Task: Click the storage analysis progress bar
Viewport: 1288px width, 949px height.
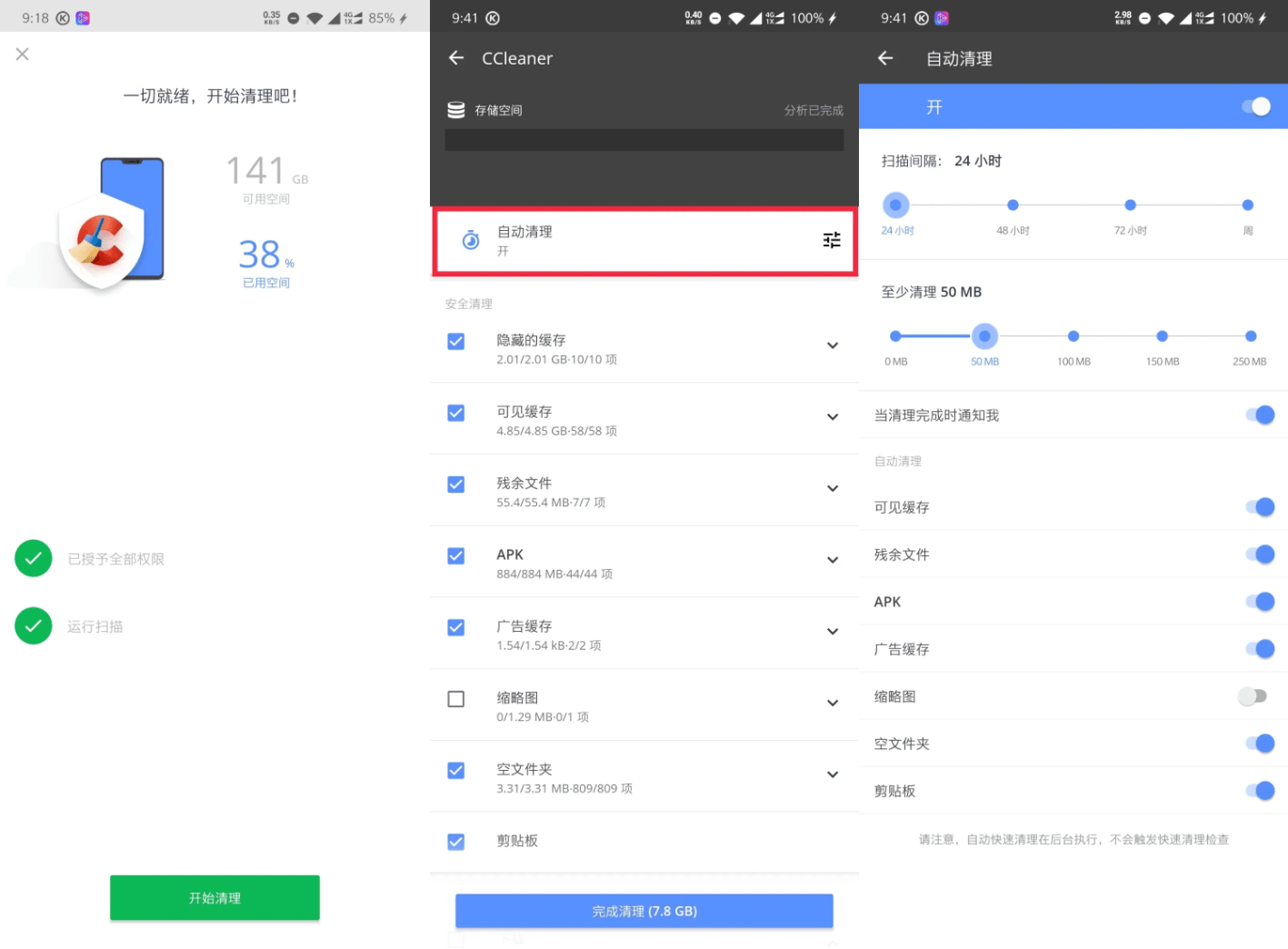Action: [x=644, y=140]
